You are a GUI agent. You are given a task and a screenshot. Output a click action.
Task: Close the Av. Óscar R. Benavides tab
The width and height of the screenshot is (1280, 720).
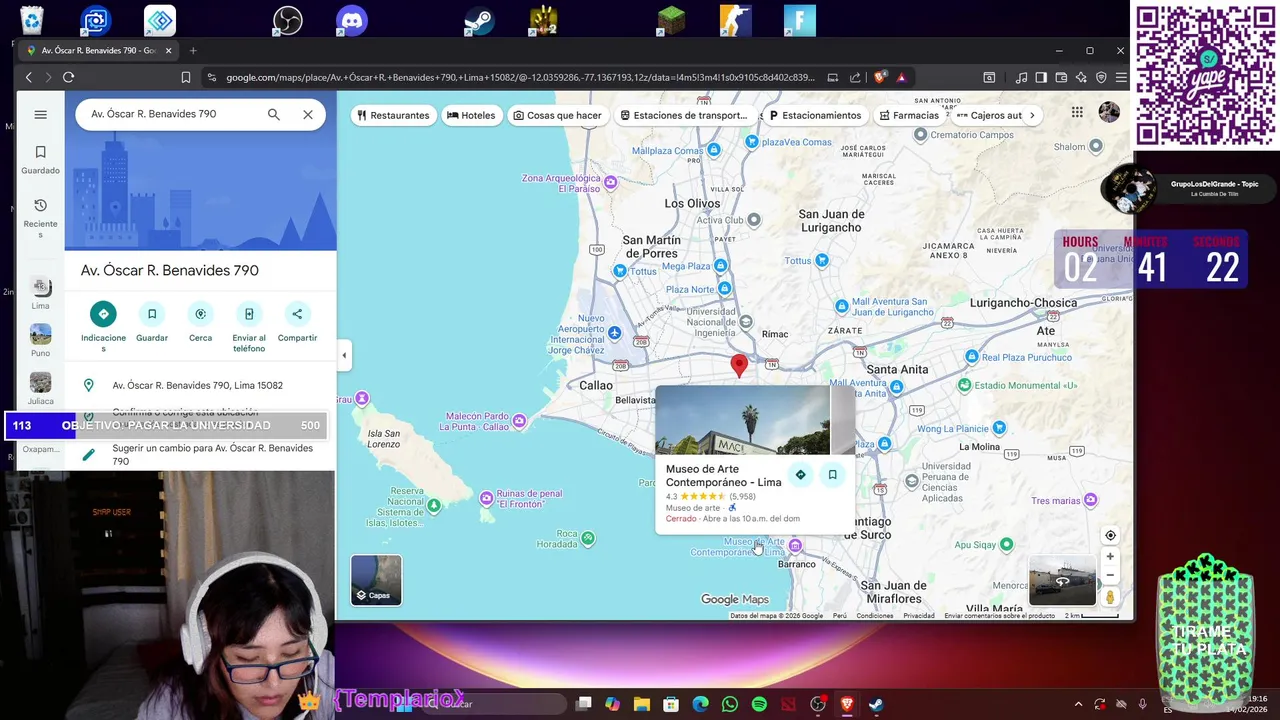[169, 51]
